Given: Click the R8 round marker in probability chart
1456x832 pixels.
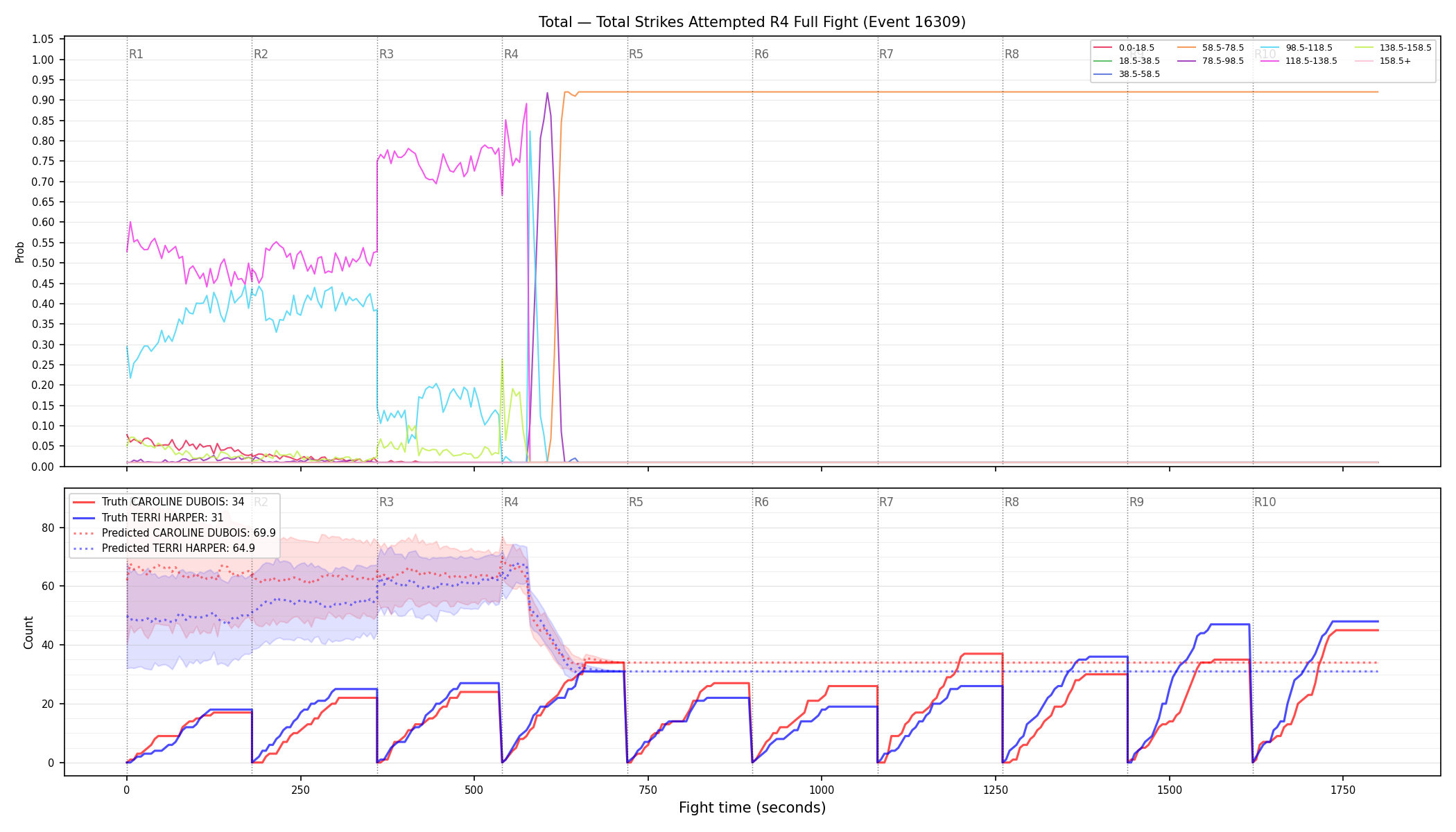Looking at the screenshot, I should coord(1012,54).
